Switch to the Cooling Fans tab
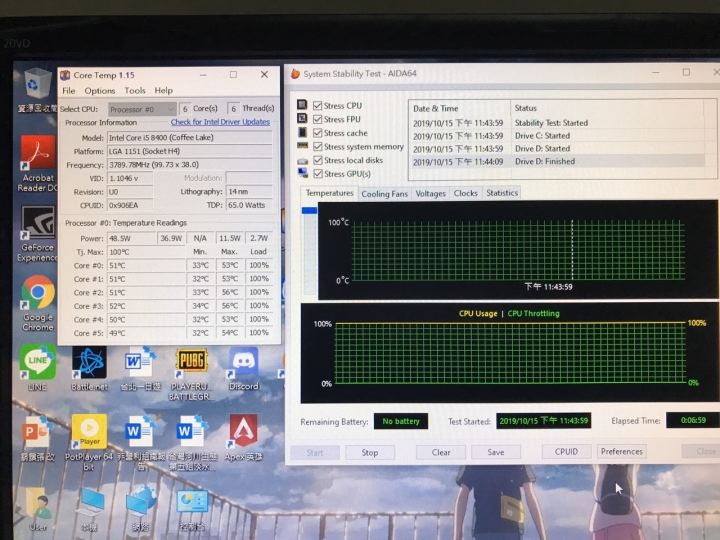The image size is (720, 540). coord(384,194)
